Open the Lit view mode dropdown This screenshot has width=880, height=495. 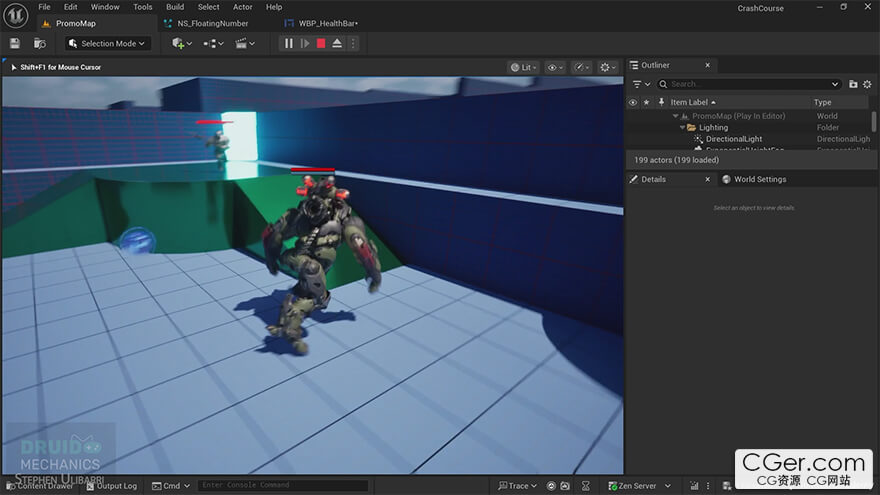[521, 67]
